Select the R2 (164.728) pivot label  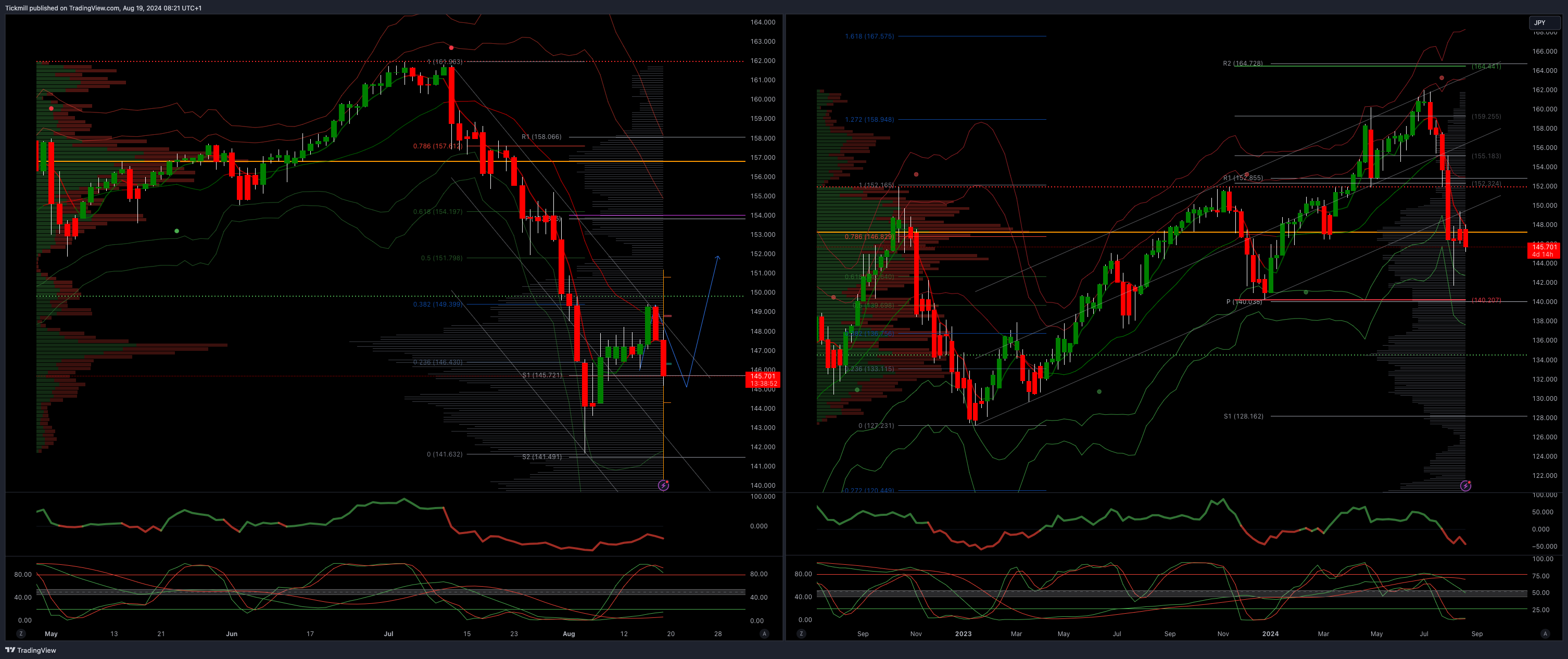1243,64
